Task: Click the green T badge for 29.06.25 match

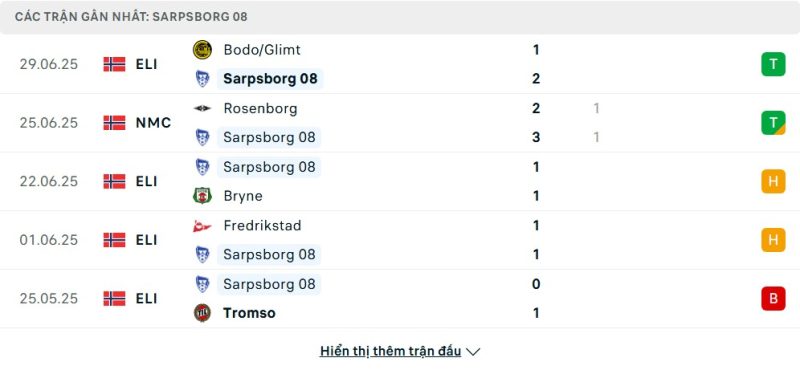Action: point(773,64)
